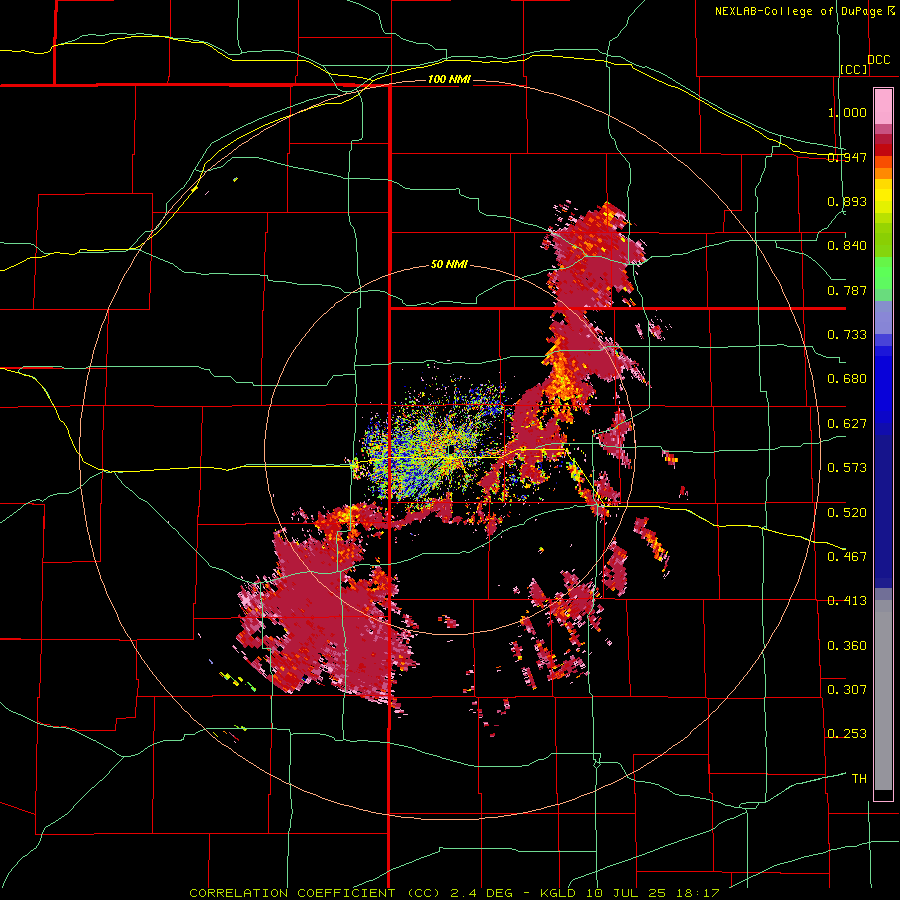Click the bright green segment of color bar
The width and height of the screenshot is (900, 900).
[883, 273]
